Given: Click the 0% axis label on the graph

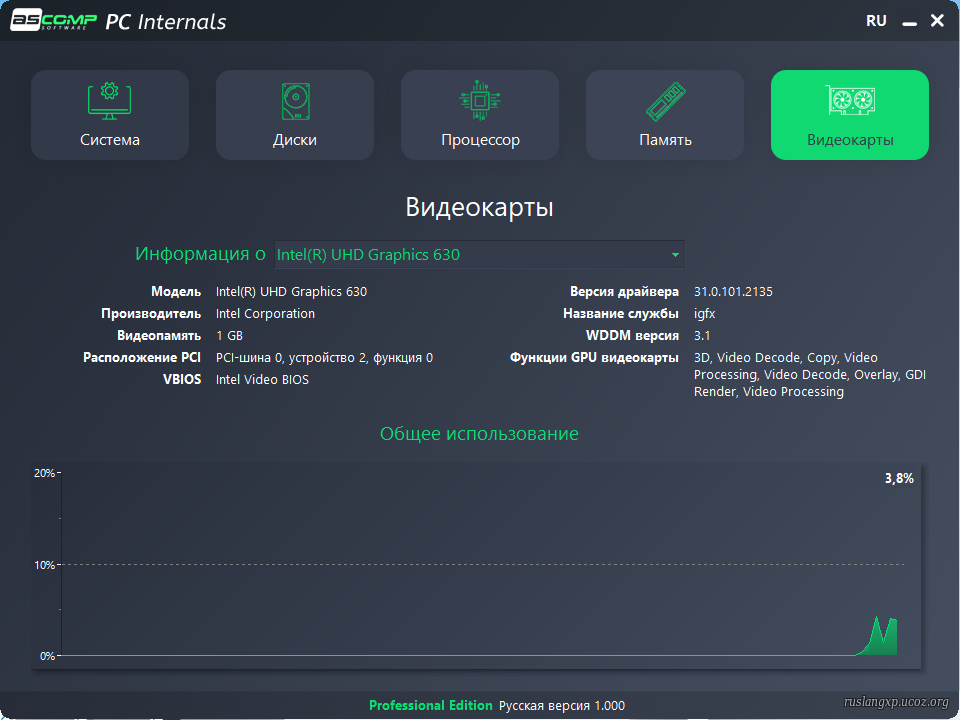Looking at the screenshot, I should (x=47, y=656).
